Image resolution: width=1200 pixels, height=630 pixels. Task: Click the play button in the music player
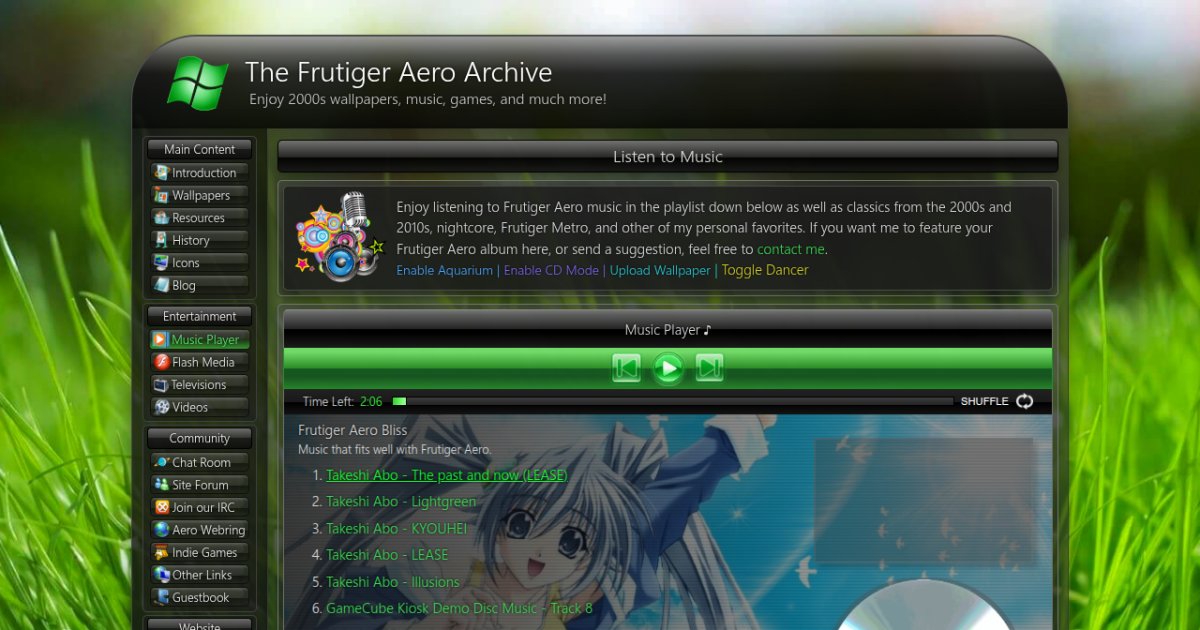pos(668,368)
